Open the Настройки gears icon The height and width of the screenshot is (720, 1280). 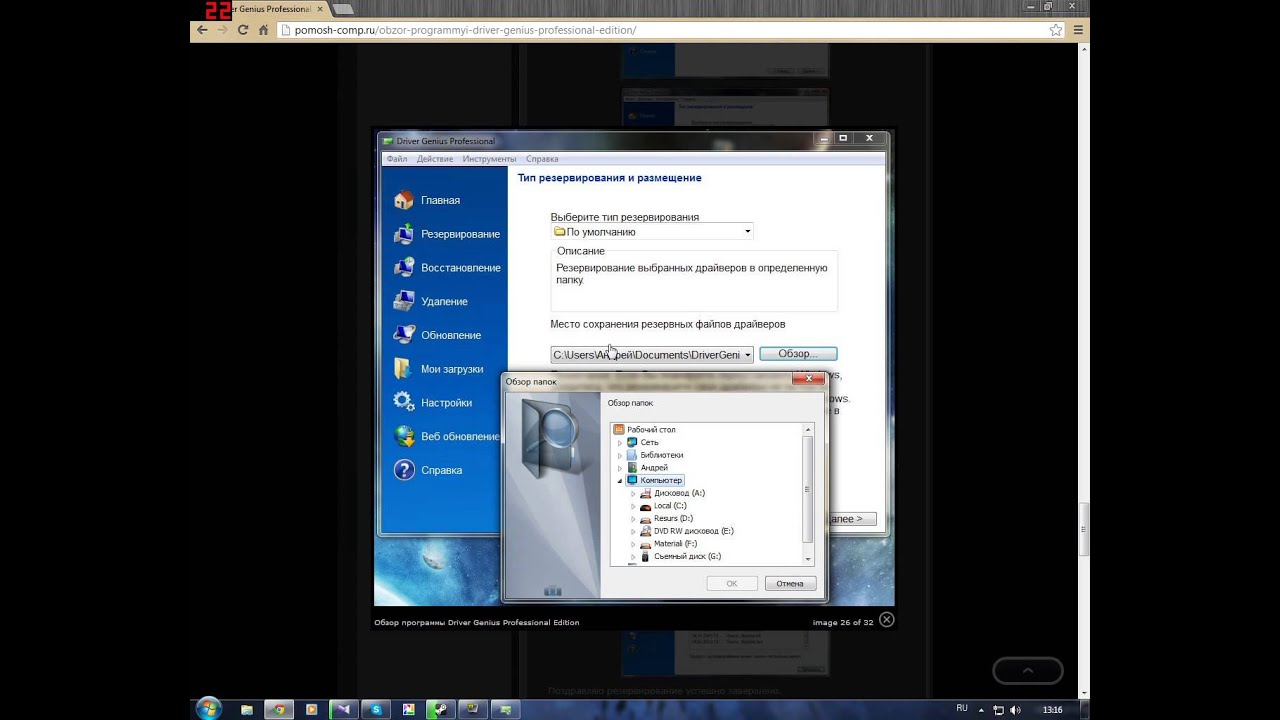pyautogui.click(x=404, y=402)
